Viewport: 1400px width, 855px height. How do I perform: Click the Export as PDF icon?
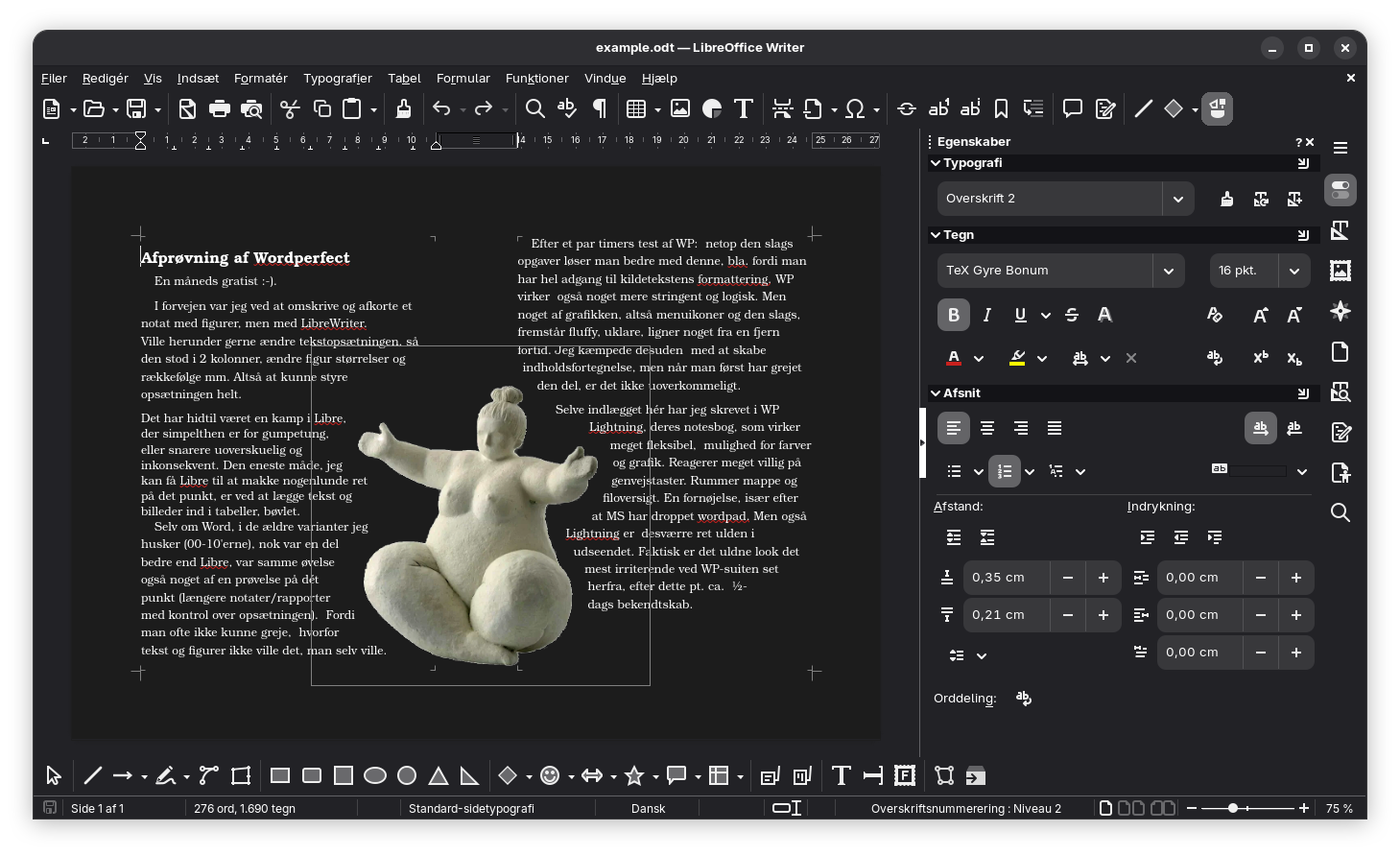coord(187,108)
